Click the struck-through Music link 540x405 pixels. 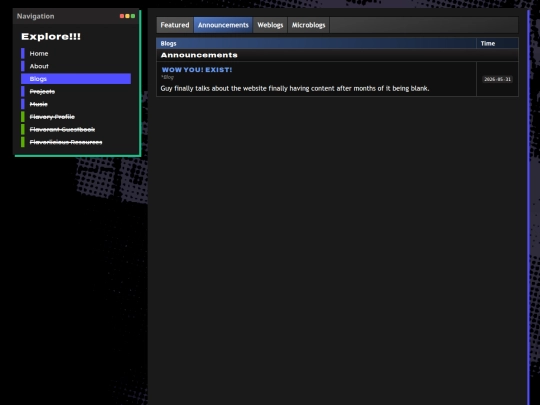tap(76, 104)
